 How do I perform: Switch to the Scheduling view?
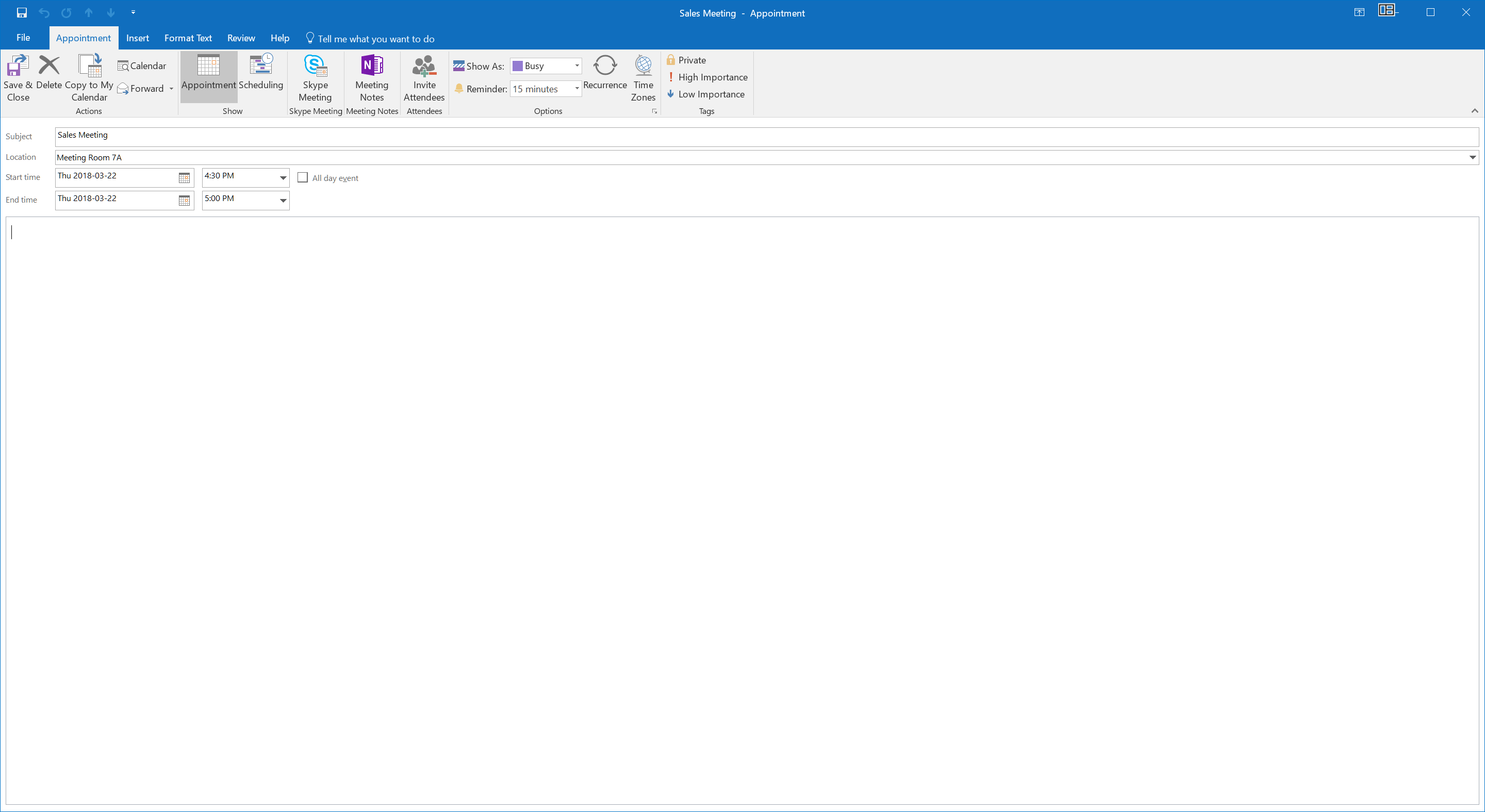click(261, 72)
